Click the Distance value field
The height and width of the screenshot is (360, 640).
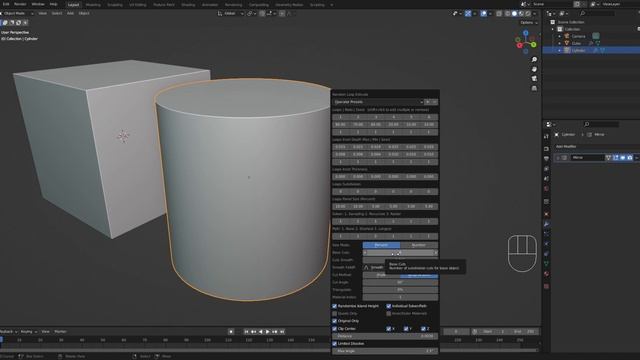pos(384,336)
